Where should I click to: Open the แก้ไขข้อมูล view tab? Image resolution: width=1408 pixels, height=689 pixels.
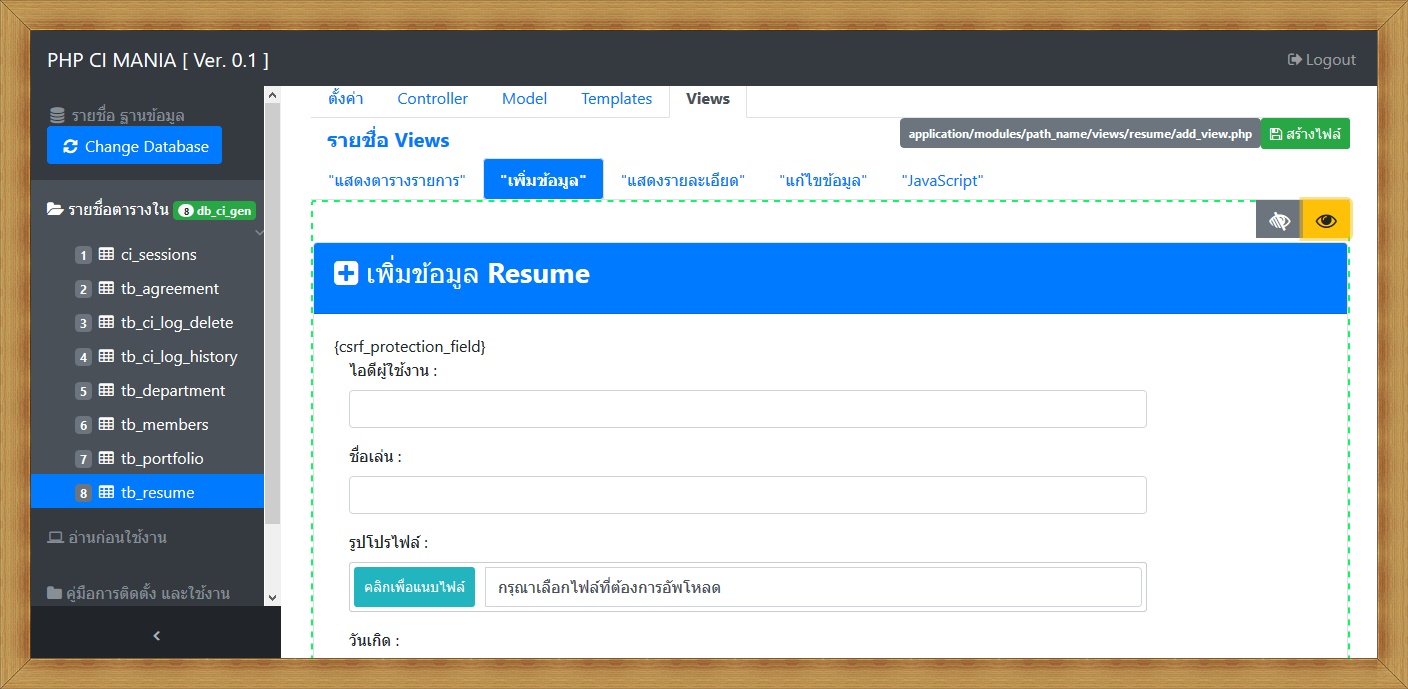(823, 180)
